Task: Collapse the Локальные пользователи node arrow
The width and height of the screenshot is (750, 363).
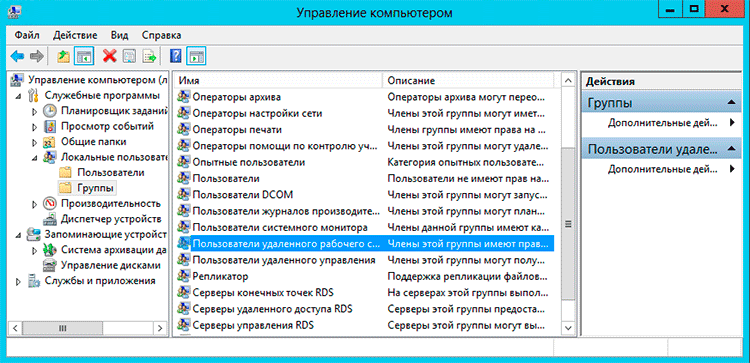Action: pyautogui.click(x=35, y=158)
